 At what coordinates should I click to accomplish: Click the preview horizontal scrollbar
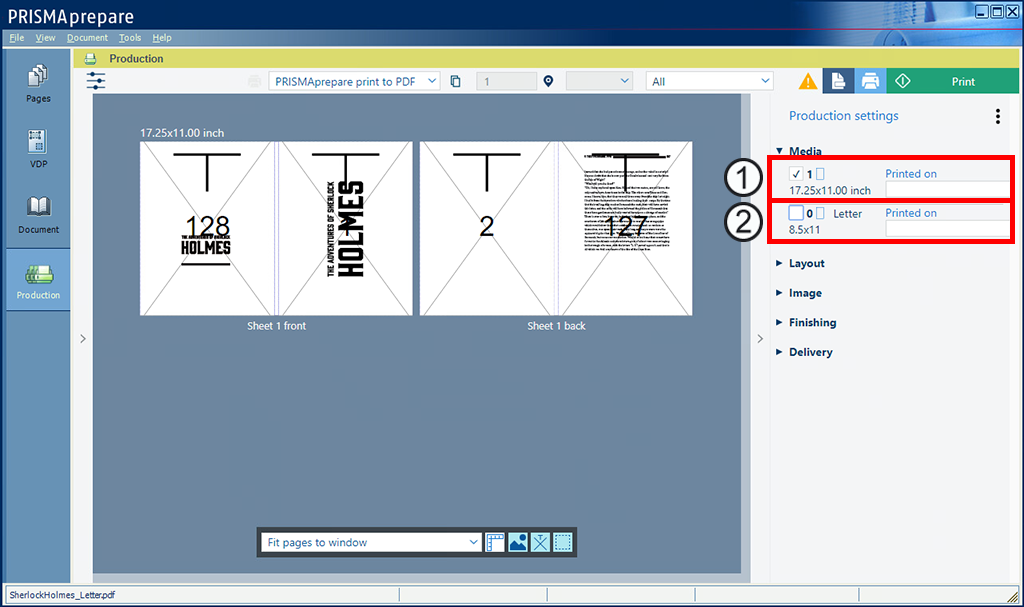point(417,578)
